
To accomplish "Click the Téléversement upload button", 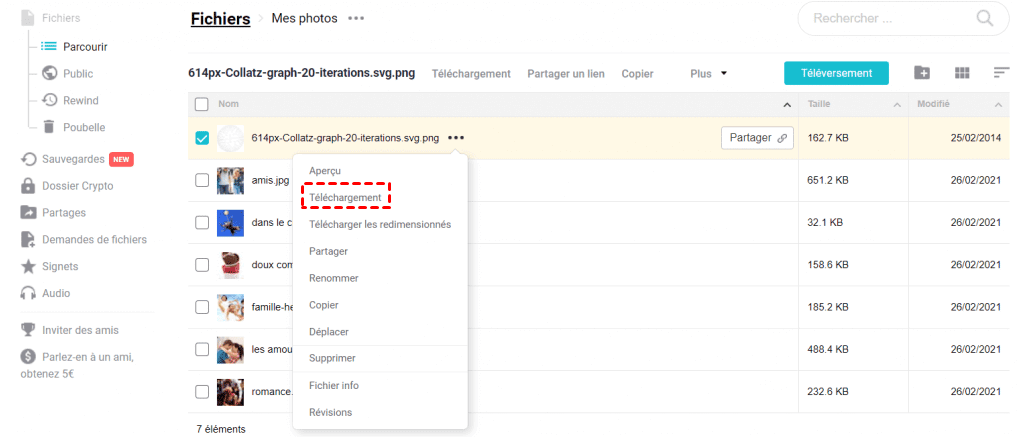I will click(836, 73).
